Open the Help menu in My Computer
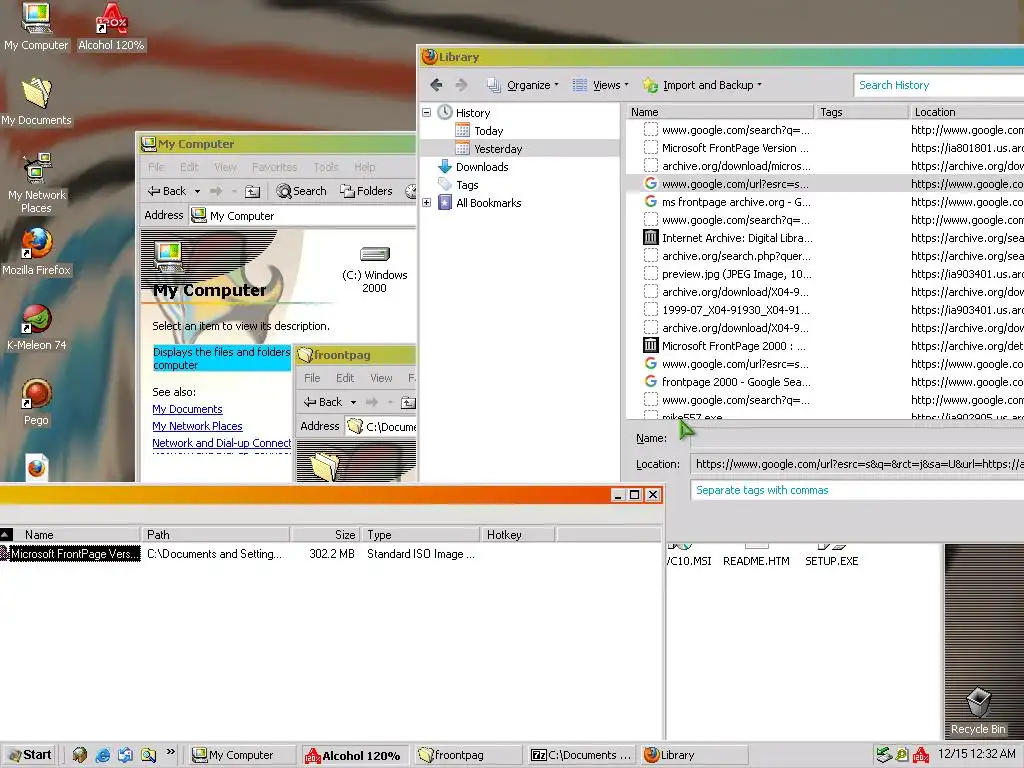The height and width of the screenshot is (768, 1024). pyautogui.click(x=364, y=167)
